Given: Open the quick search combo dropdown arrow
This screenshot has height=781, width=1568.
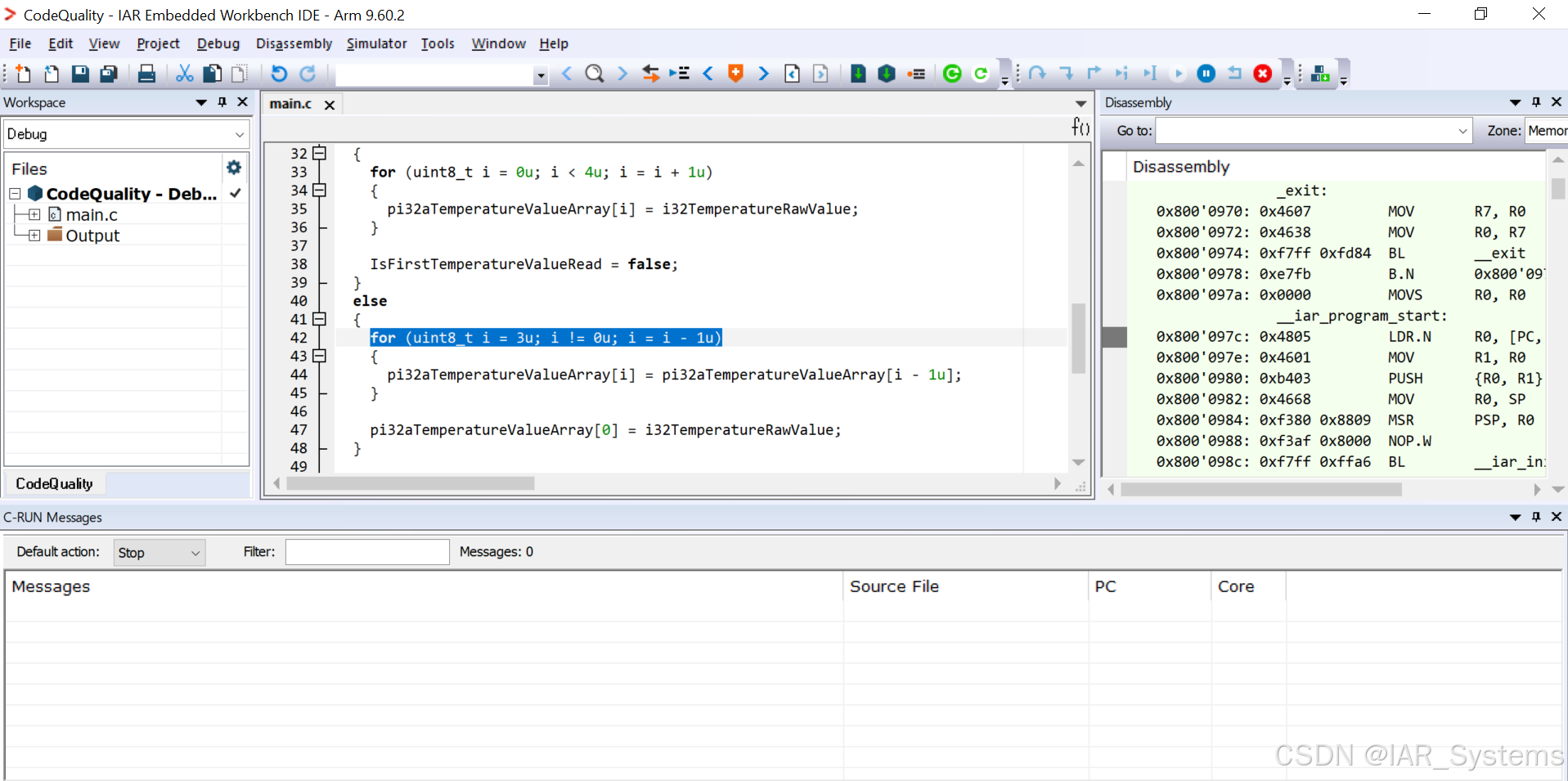Looking at the screenshot, I should click(541, 75).
